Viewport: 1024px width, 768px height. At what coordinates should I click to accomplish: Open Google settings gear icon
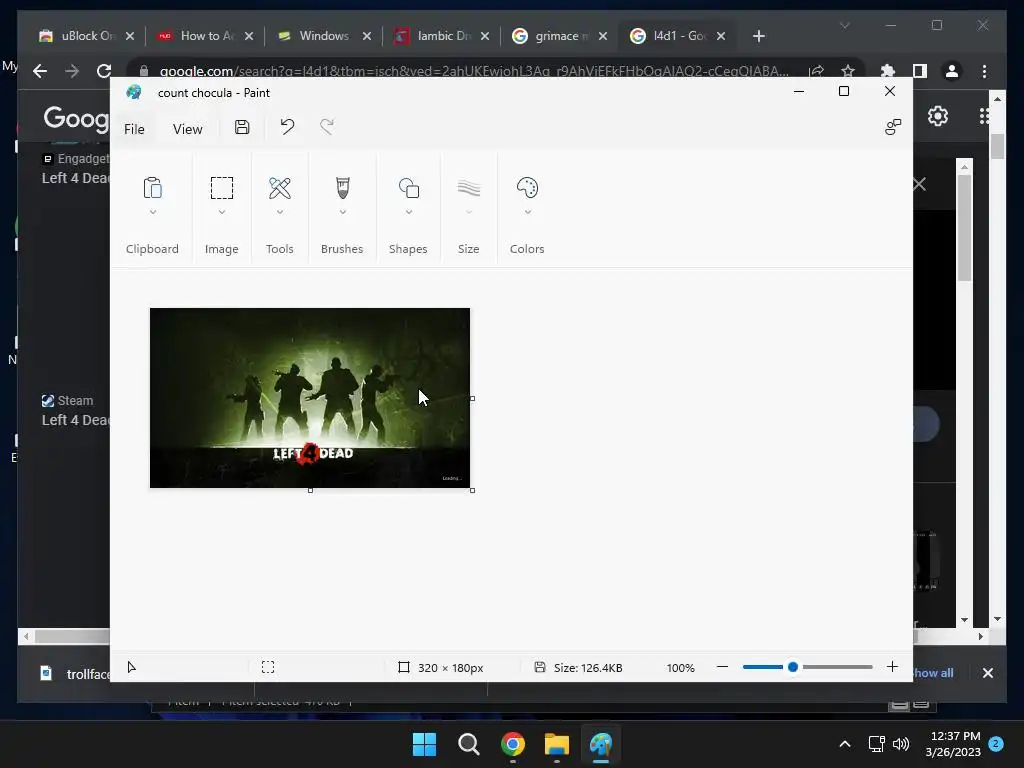tap(938, 116)
